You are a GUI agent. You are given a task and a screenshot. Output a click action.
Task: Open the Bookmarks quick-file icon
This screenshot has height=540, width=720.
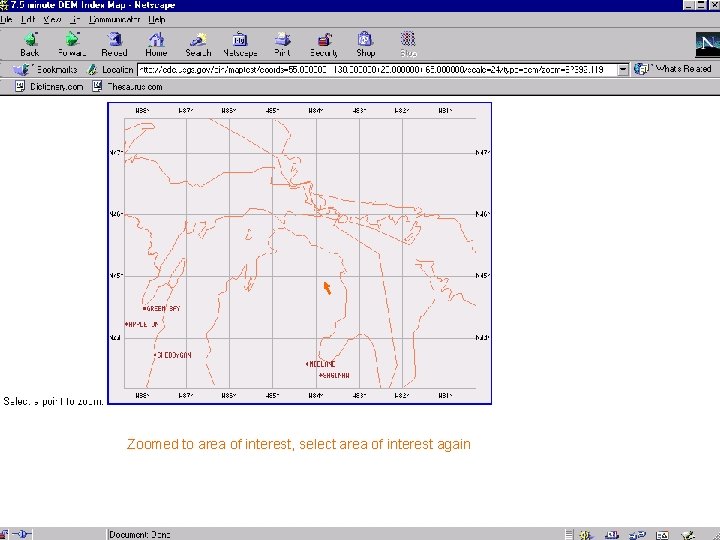pos(21,70)
